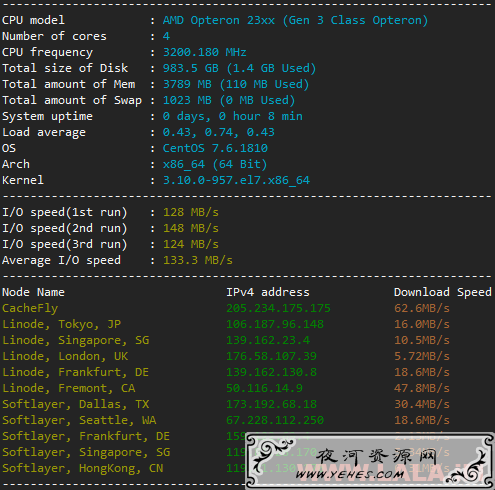
Task: Click IP address 205.234.175.175
Action: (278, 308)
